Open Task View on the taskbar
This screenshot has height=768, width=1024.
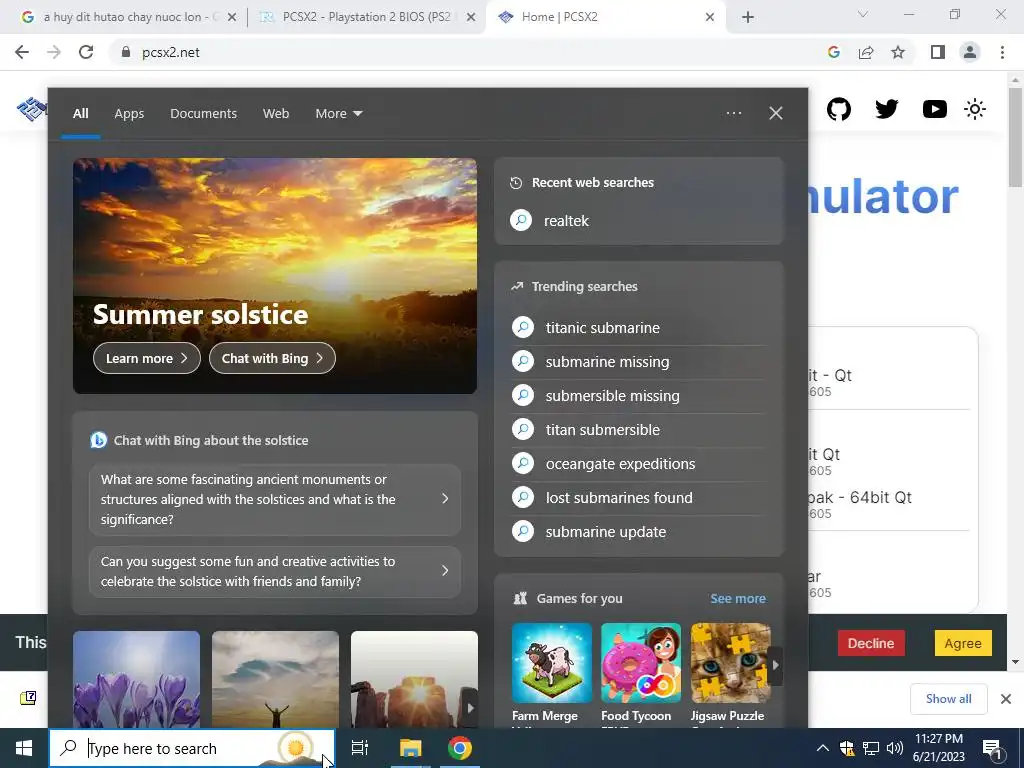360,748
